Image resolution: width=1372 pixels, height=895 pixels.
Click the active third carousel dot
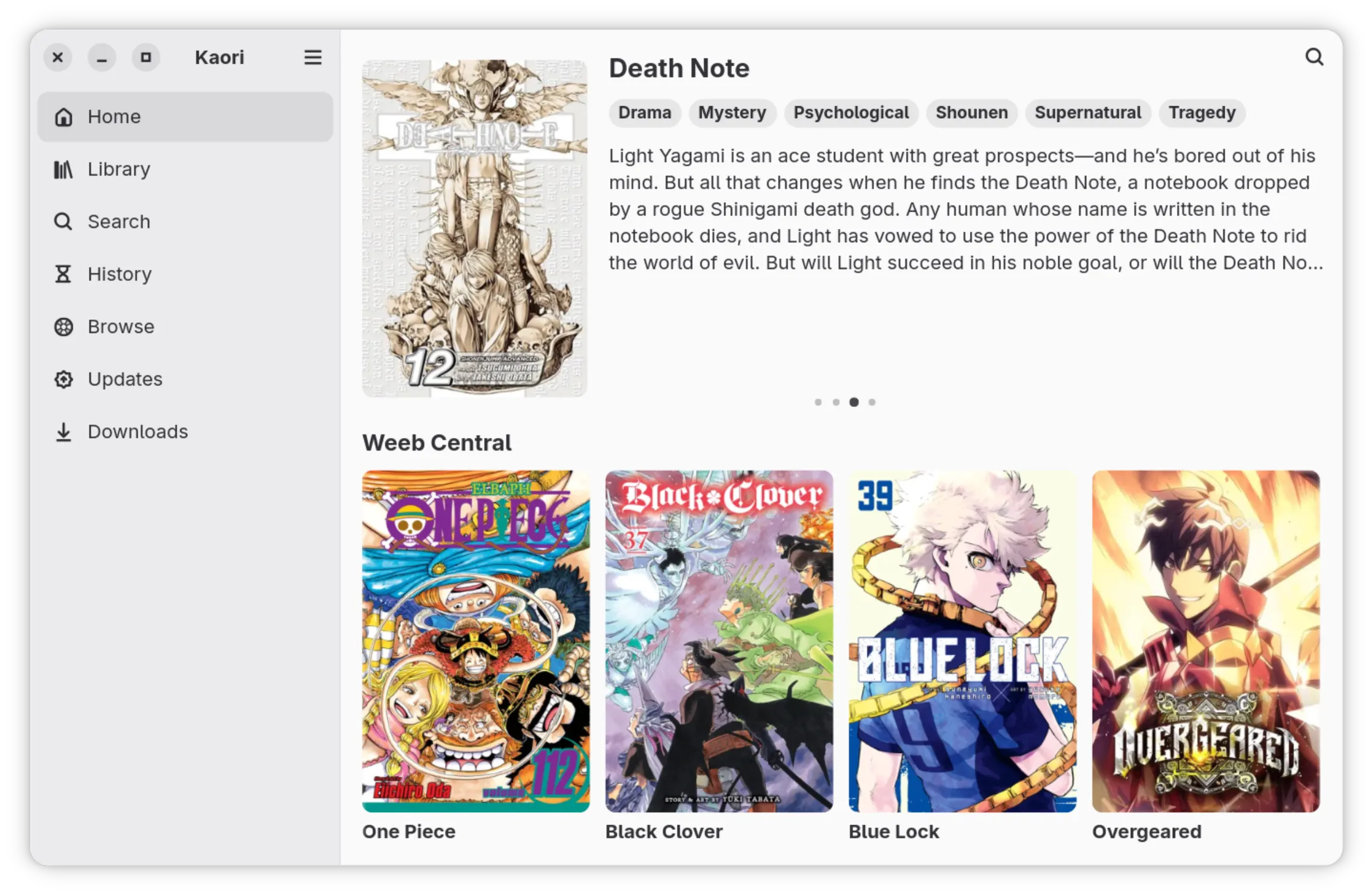(854, 403)
